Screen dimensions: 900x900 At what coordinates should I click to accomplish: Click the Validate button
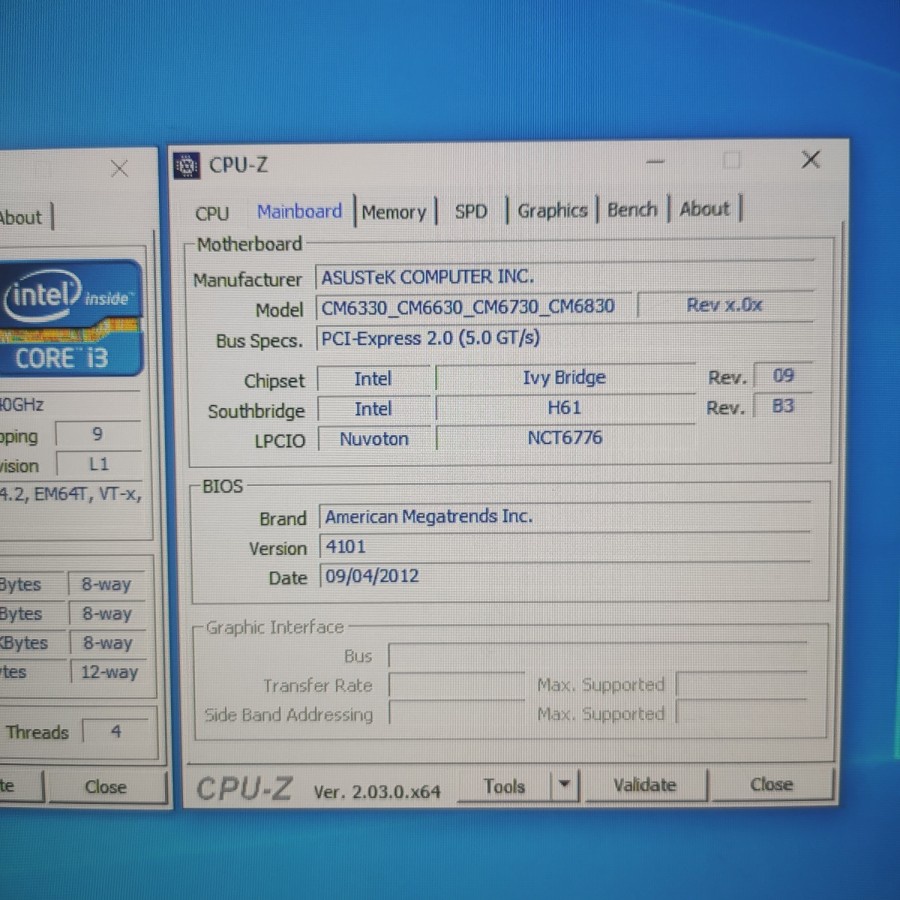click(645, 785)
